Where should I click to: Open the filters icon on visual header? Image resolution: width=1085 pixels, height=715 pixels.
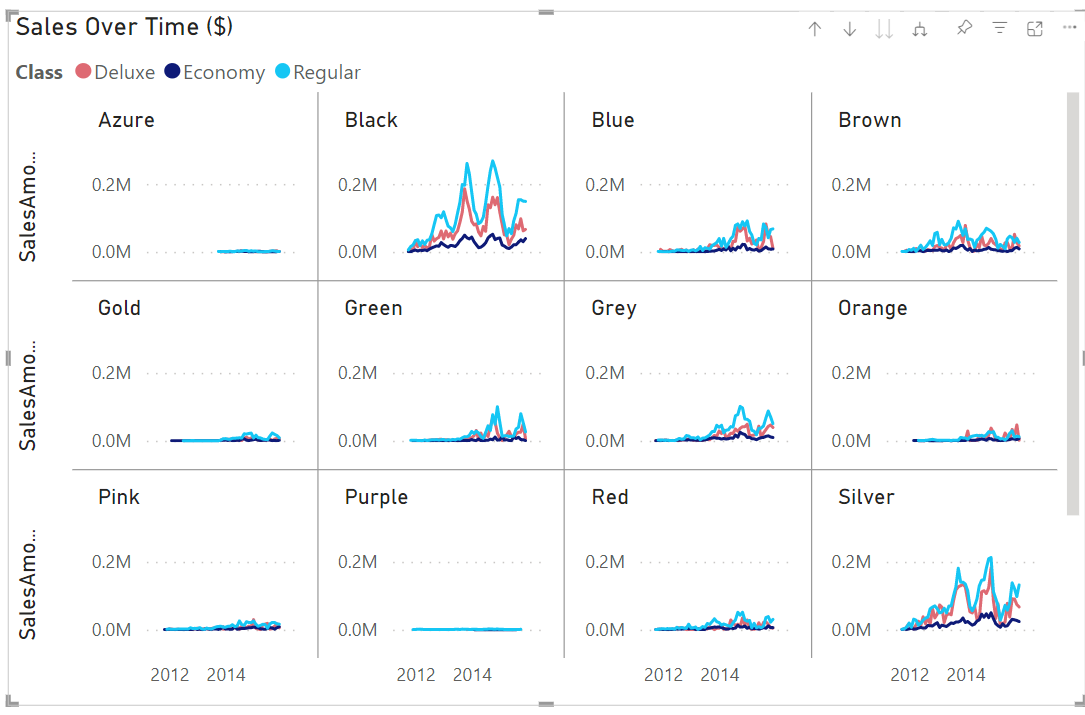click(x=1000, y=28)
